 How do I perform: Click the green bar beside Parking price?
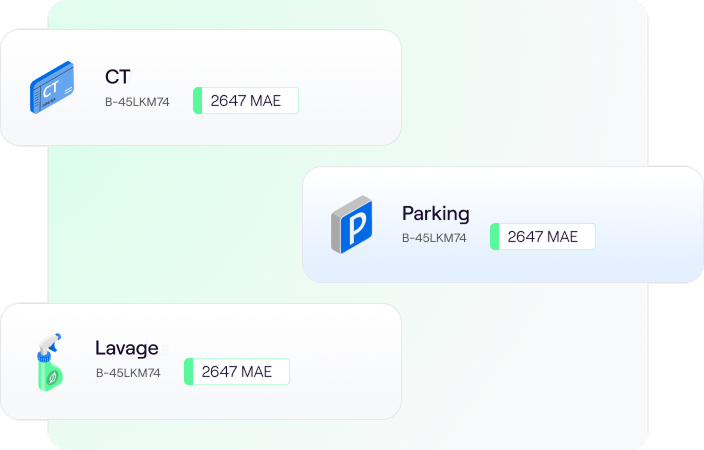pyautogui.click(x=495, y=237)
